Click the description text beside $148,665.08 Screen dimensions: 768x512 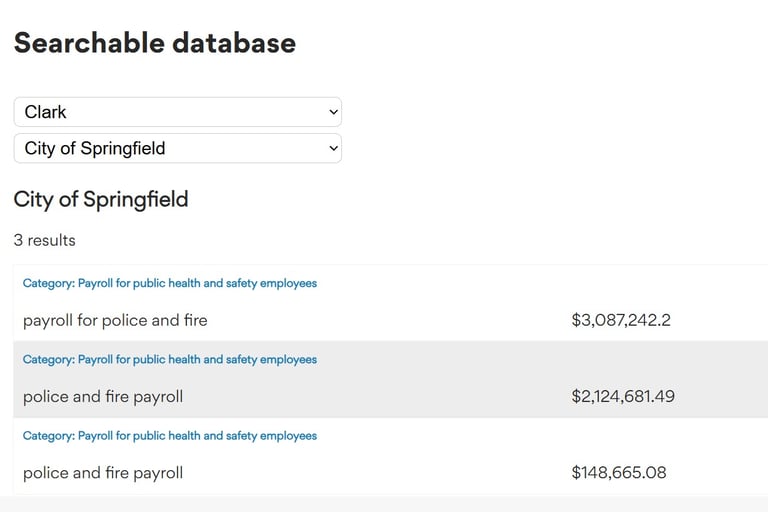103,472
